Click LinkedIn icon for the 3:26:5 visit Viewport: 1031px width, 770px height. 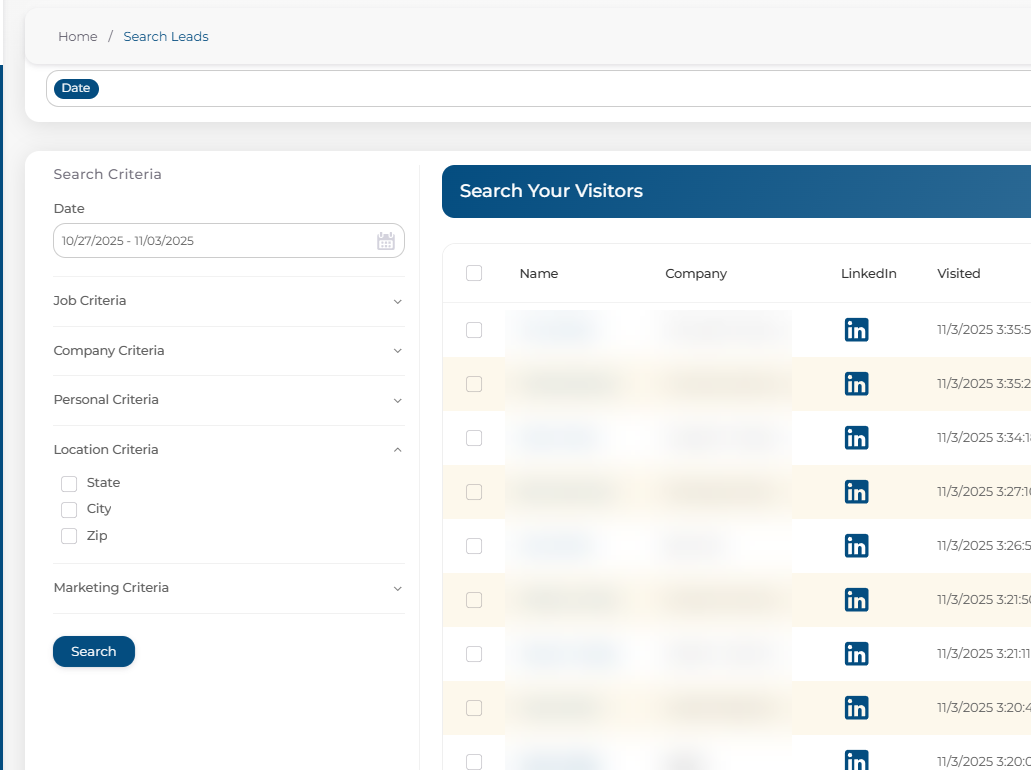pyautogui.click(x=856, y=546)
